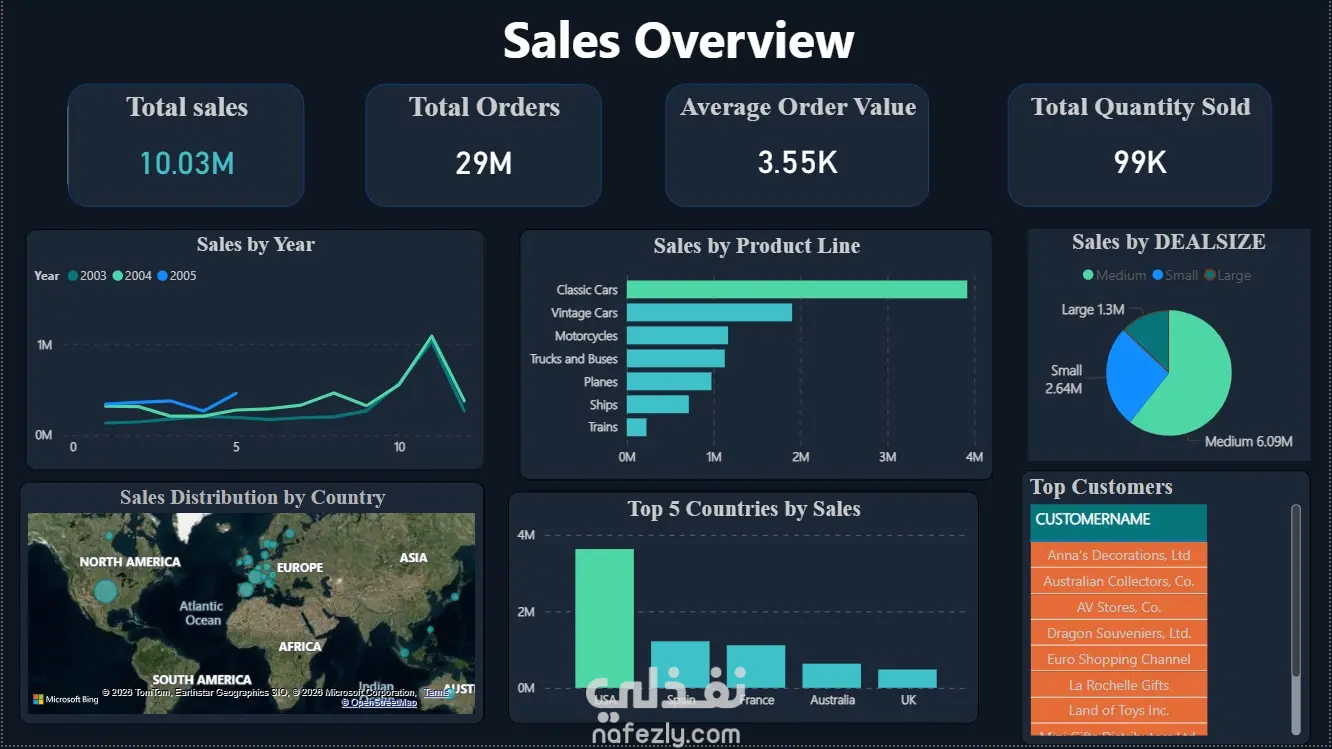This screenshot has width=1332, height=749.
Task: Select the UK column in Top 5 Countries
Action: (908, 679)
